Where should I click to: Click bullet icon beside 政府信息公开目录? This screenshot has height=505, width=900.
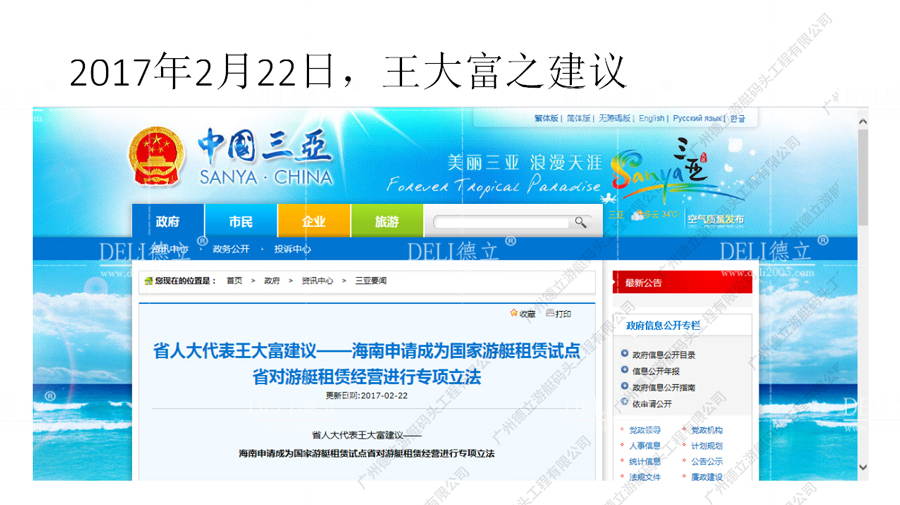(625, 354)
